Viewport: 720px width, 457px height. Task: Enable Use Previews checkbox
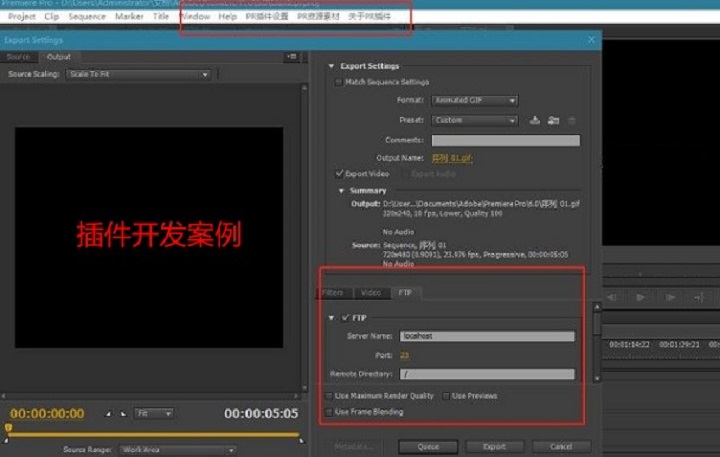coord(445,396)
